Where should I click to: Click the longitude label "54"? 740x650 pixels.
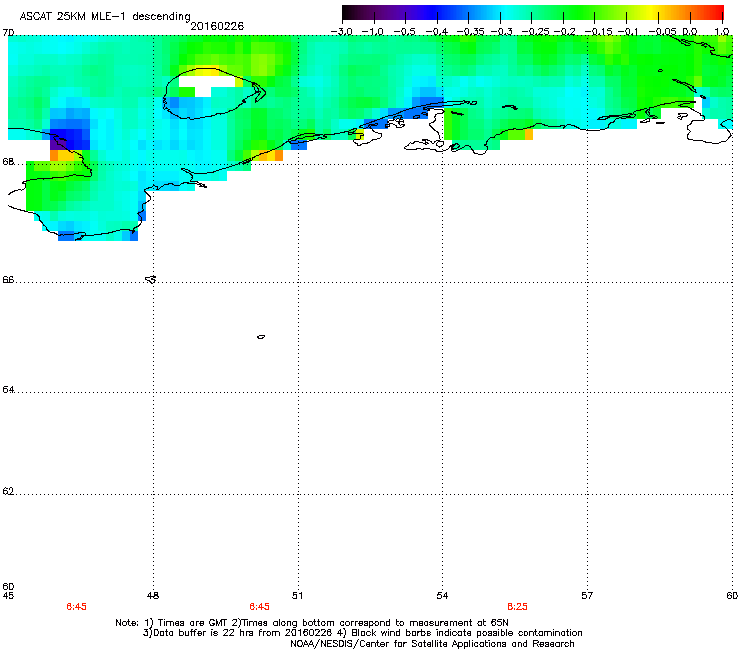coord(442,596)
